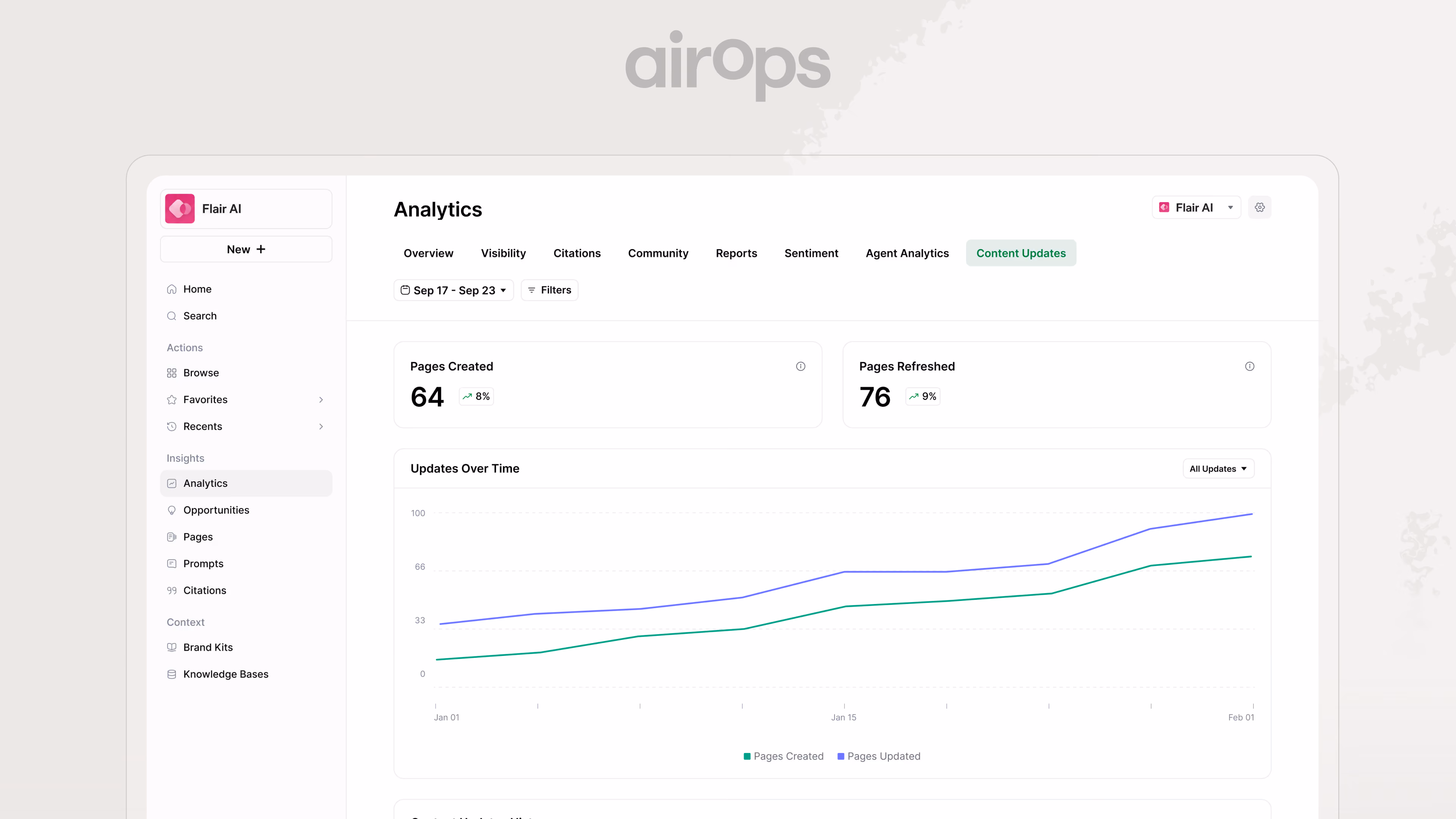Switch to the Overview tab
The height and width of the screenshot is (819, 1456).
(428, 253)
